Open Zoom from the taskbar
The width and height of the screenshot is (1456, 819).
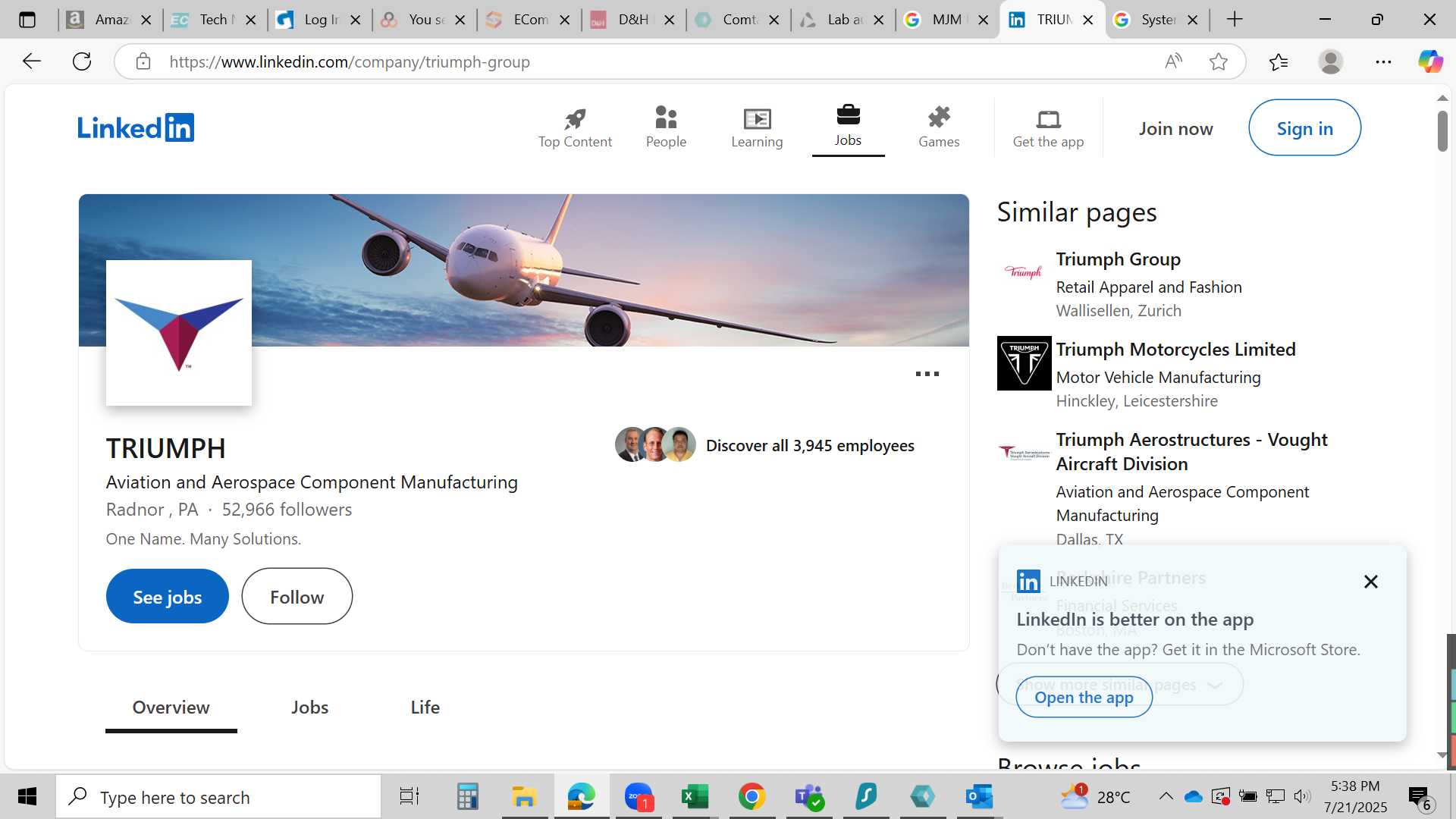tap(639, 797)
